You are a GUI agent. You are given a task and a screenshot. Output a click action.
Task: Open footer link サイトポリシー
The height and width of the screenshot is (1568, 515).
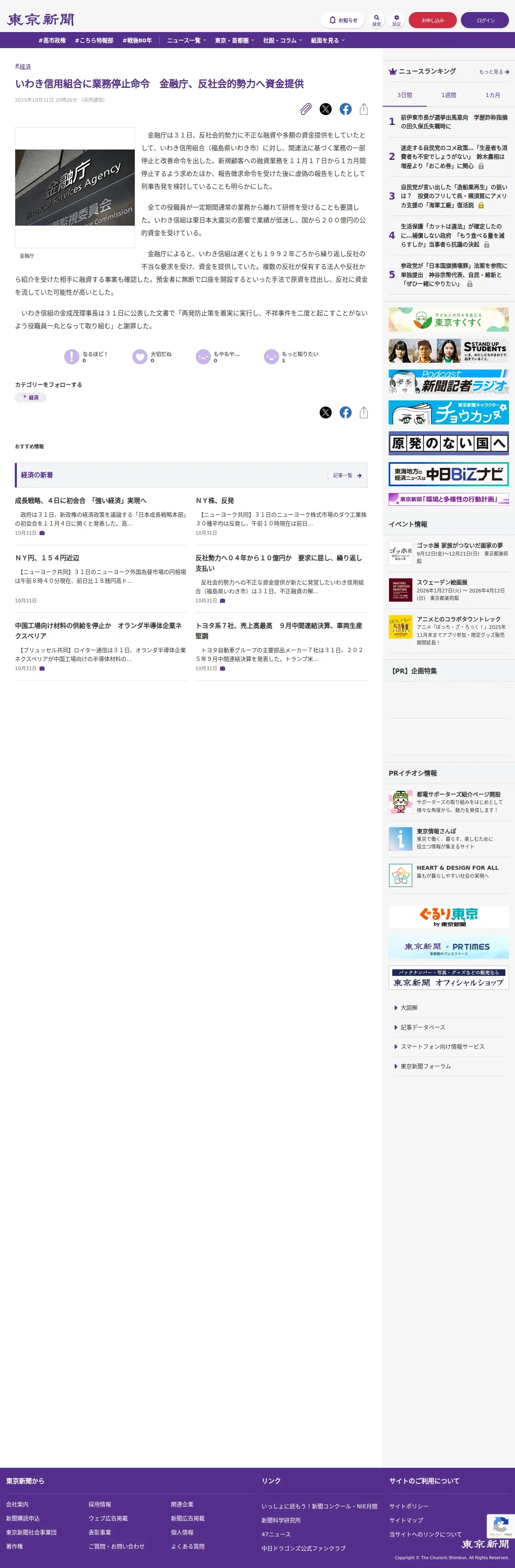click(409, 1507)
